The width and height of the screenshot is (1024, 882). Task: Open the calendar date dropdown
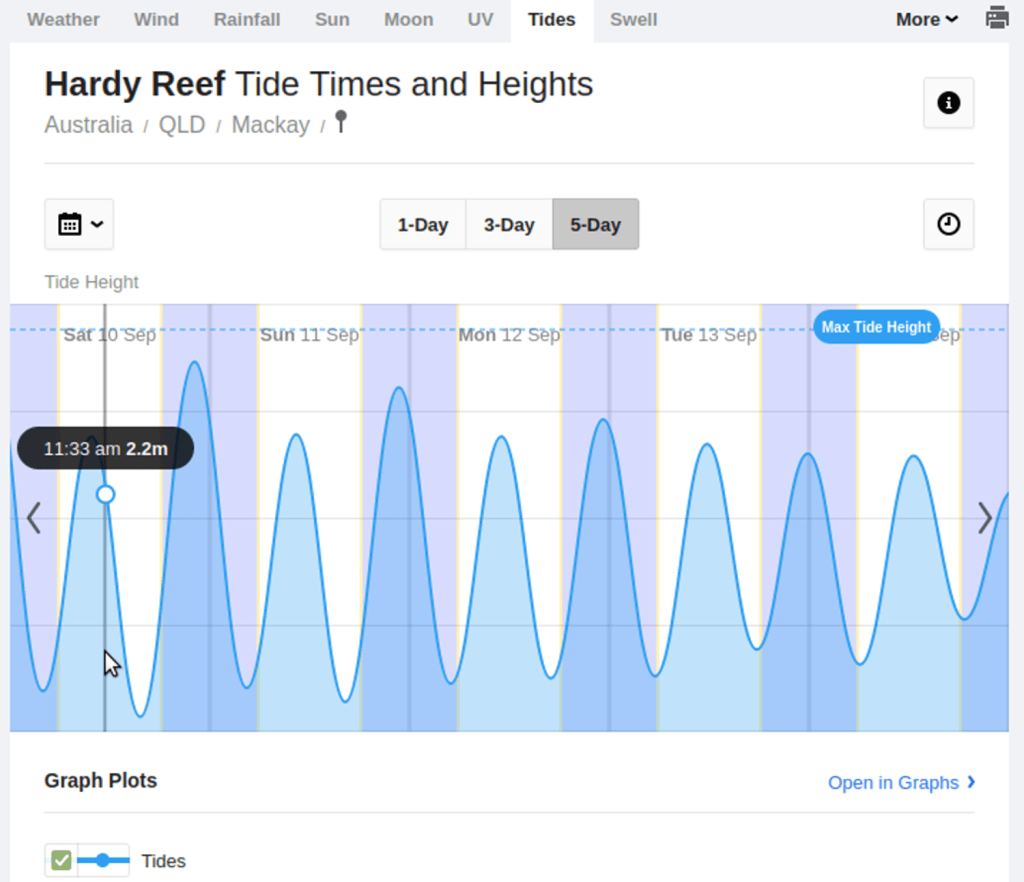click(79, 224)
